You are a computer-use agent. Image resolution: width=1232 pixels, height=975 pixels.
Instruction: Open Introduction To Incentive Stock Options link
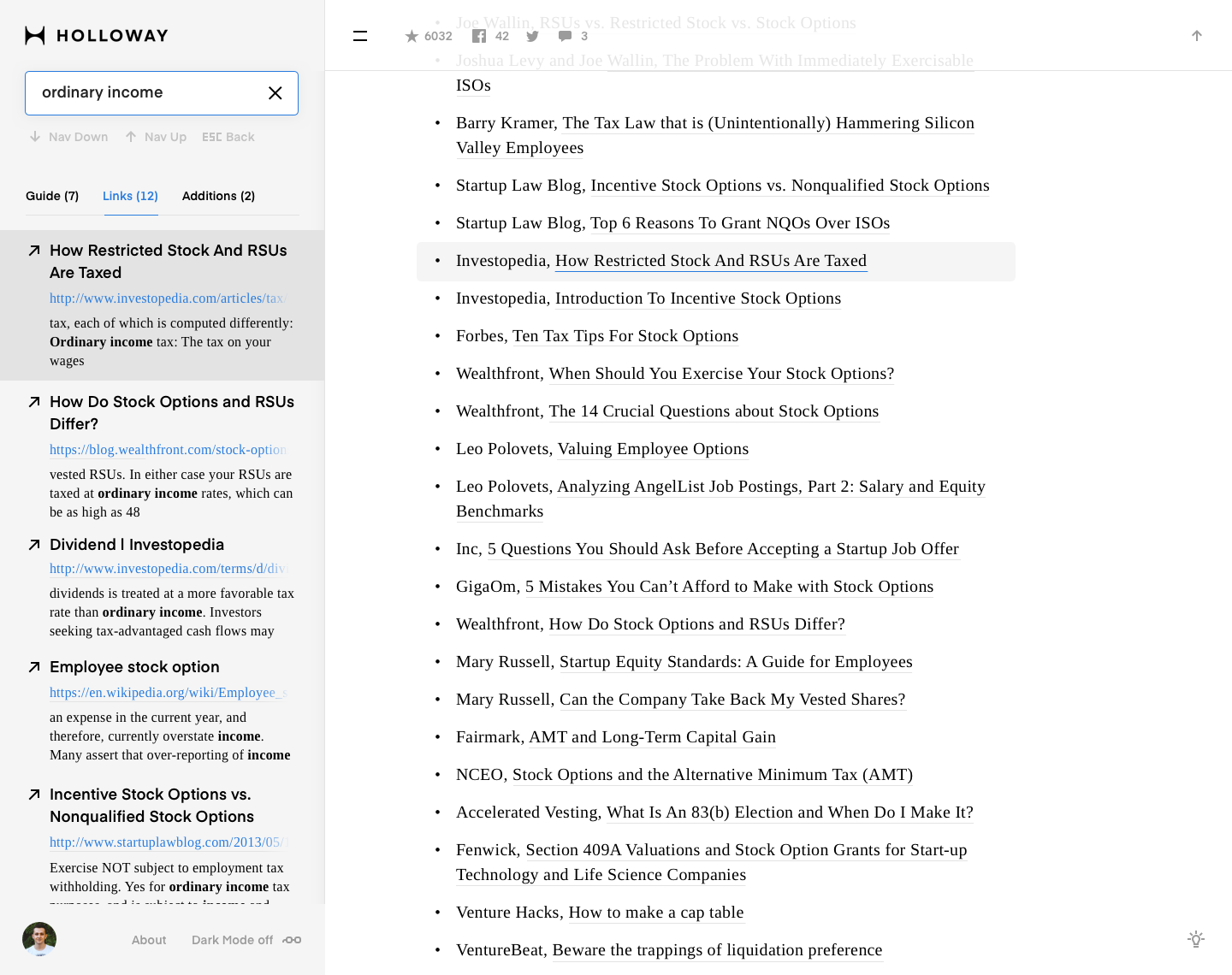click(698, 298)
